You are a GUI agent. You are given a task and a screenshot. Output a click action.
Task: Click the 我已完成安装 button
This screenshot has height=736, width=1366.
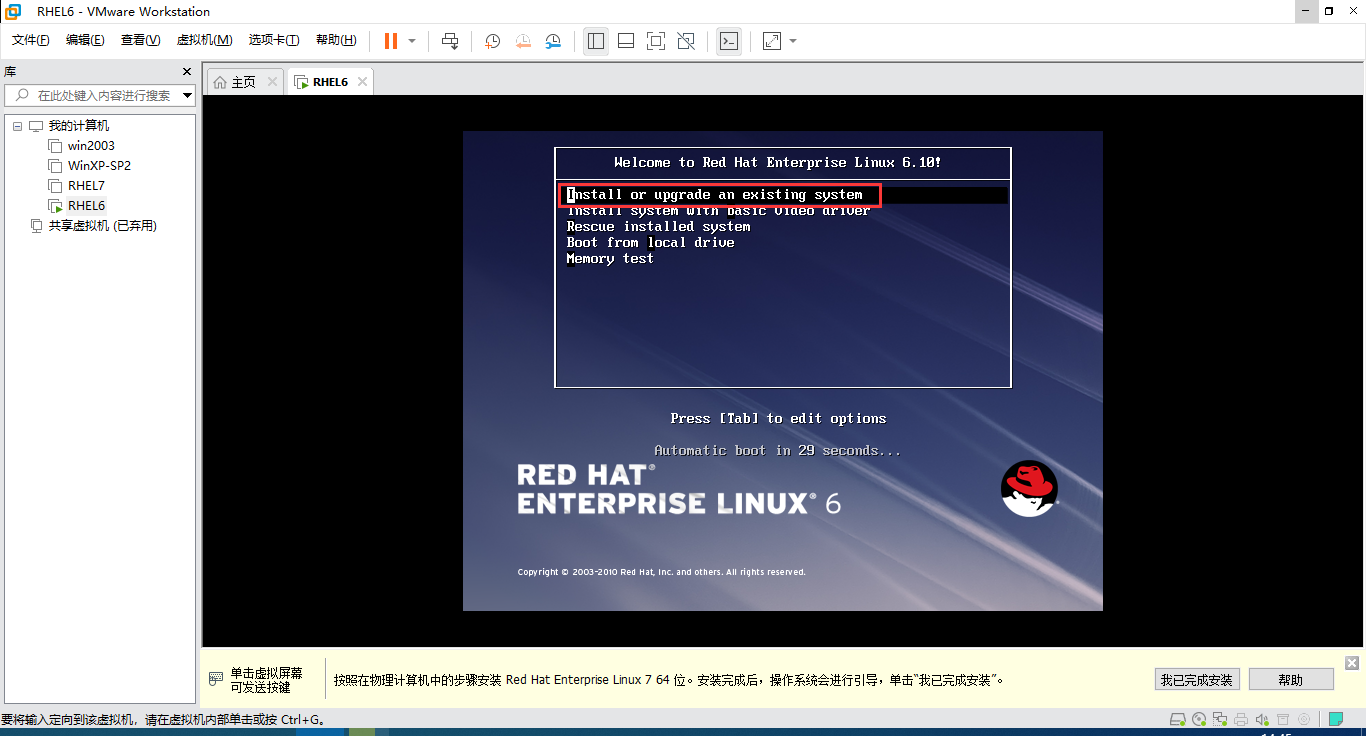[1197, 680]
